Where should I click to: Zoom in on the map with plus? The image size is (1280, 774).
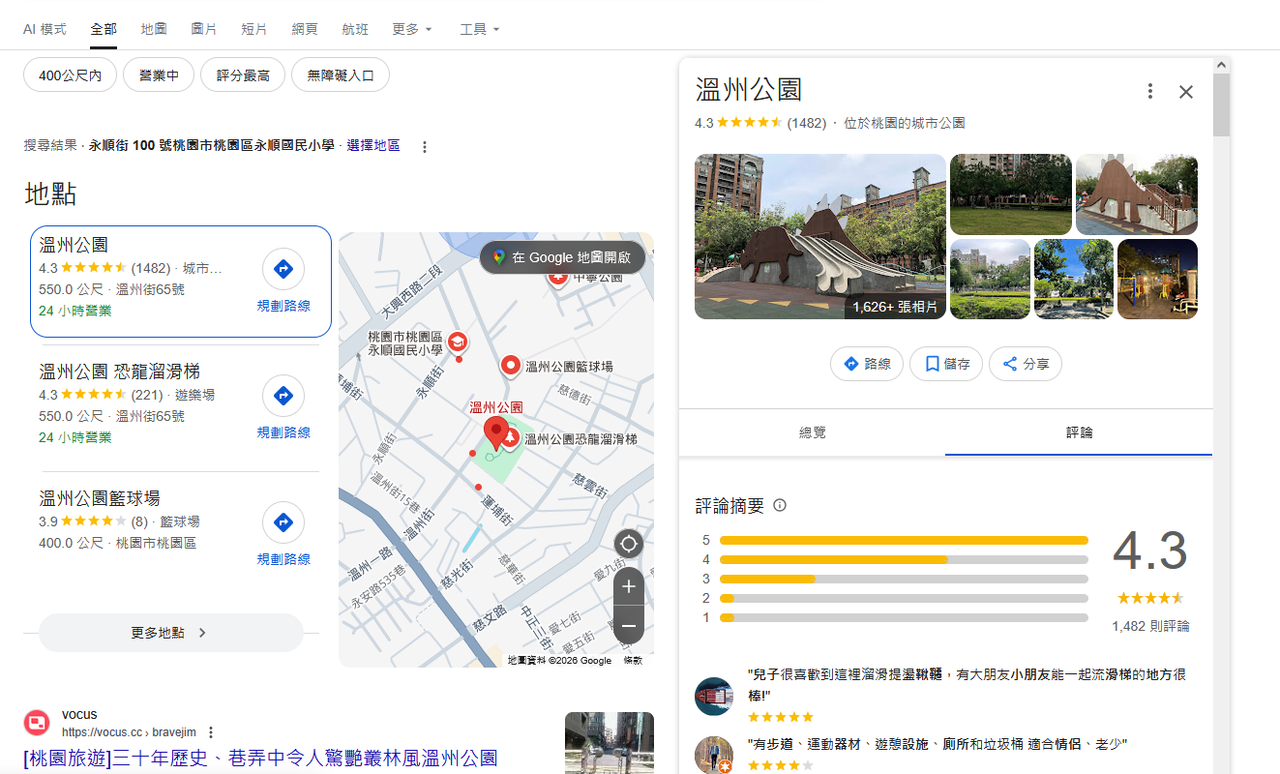click(x=628, y=587)
